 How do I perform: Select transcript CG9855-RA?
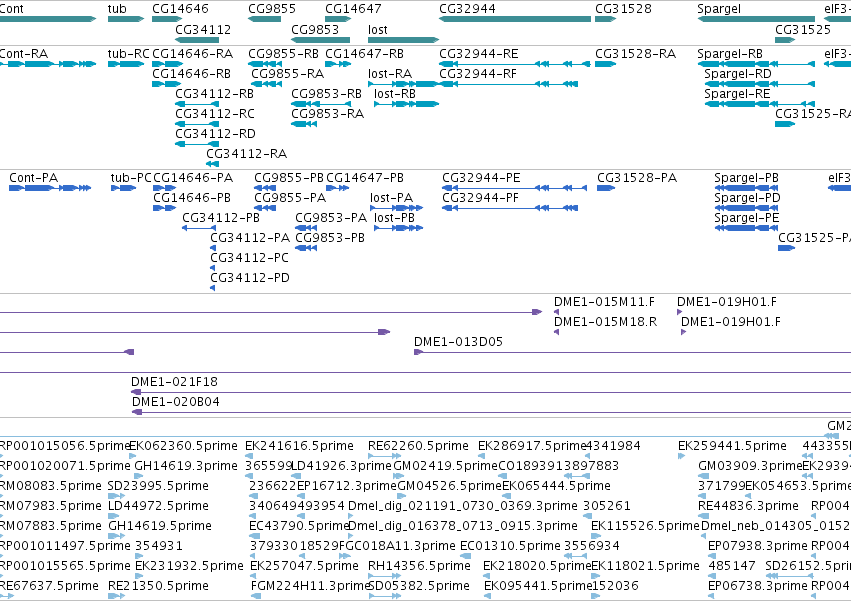coord(266,84)
